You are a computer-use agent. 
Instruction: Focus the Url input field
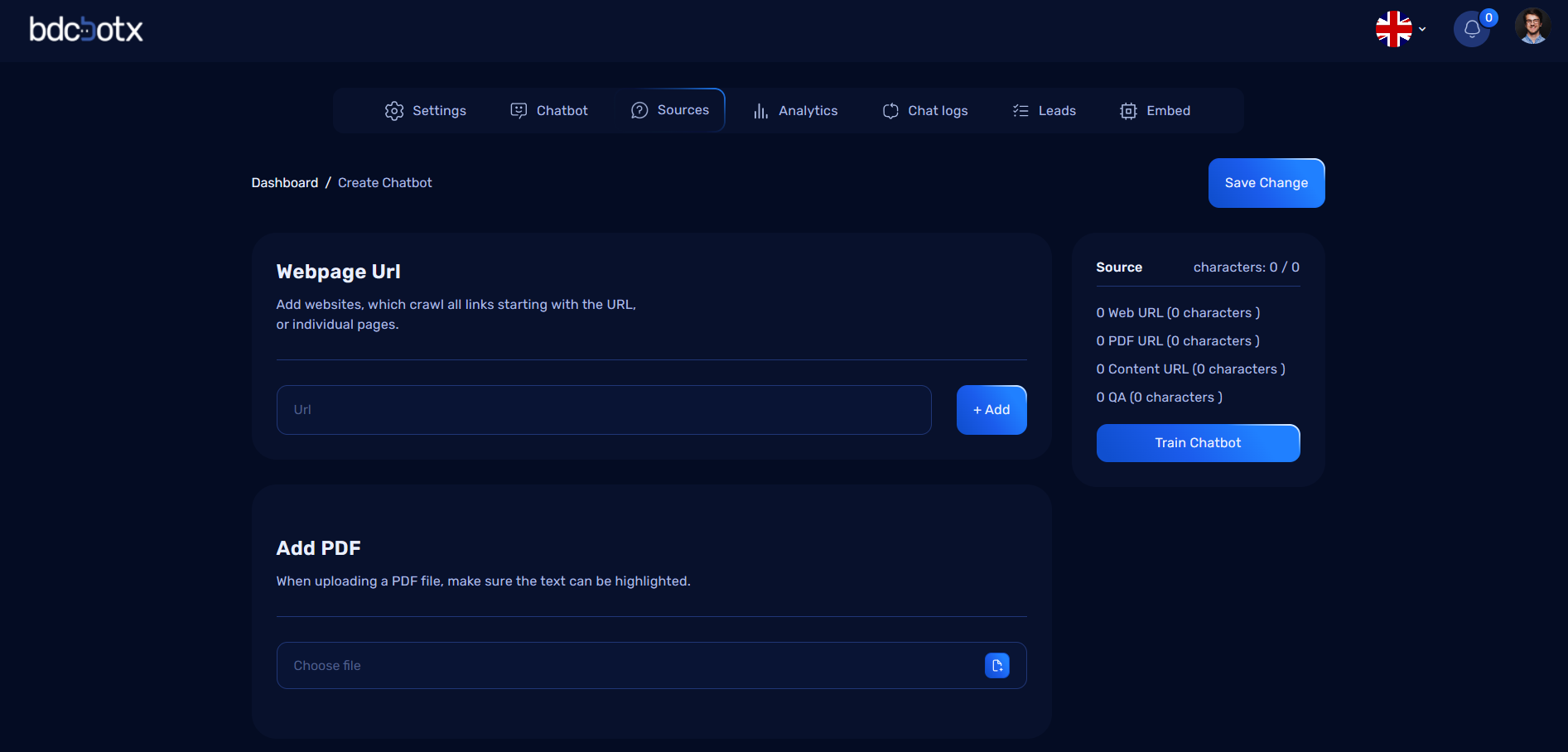click(x=603, y=410)
